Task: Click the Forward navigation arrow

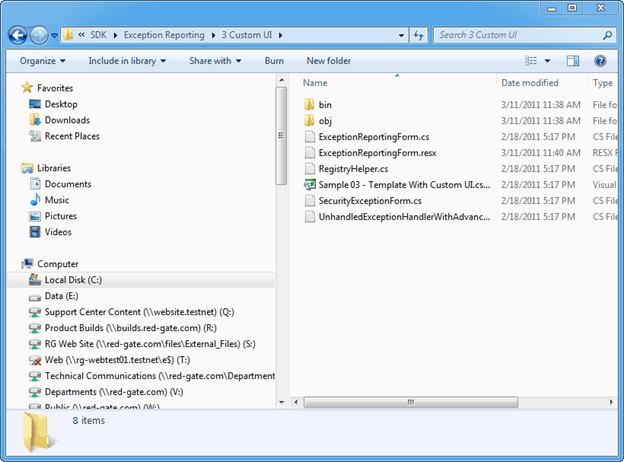Action: pyautogui.click(x=39, y=35)
